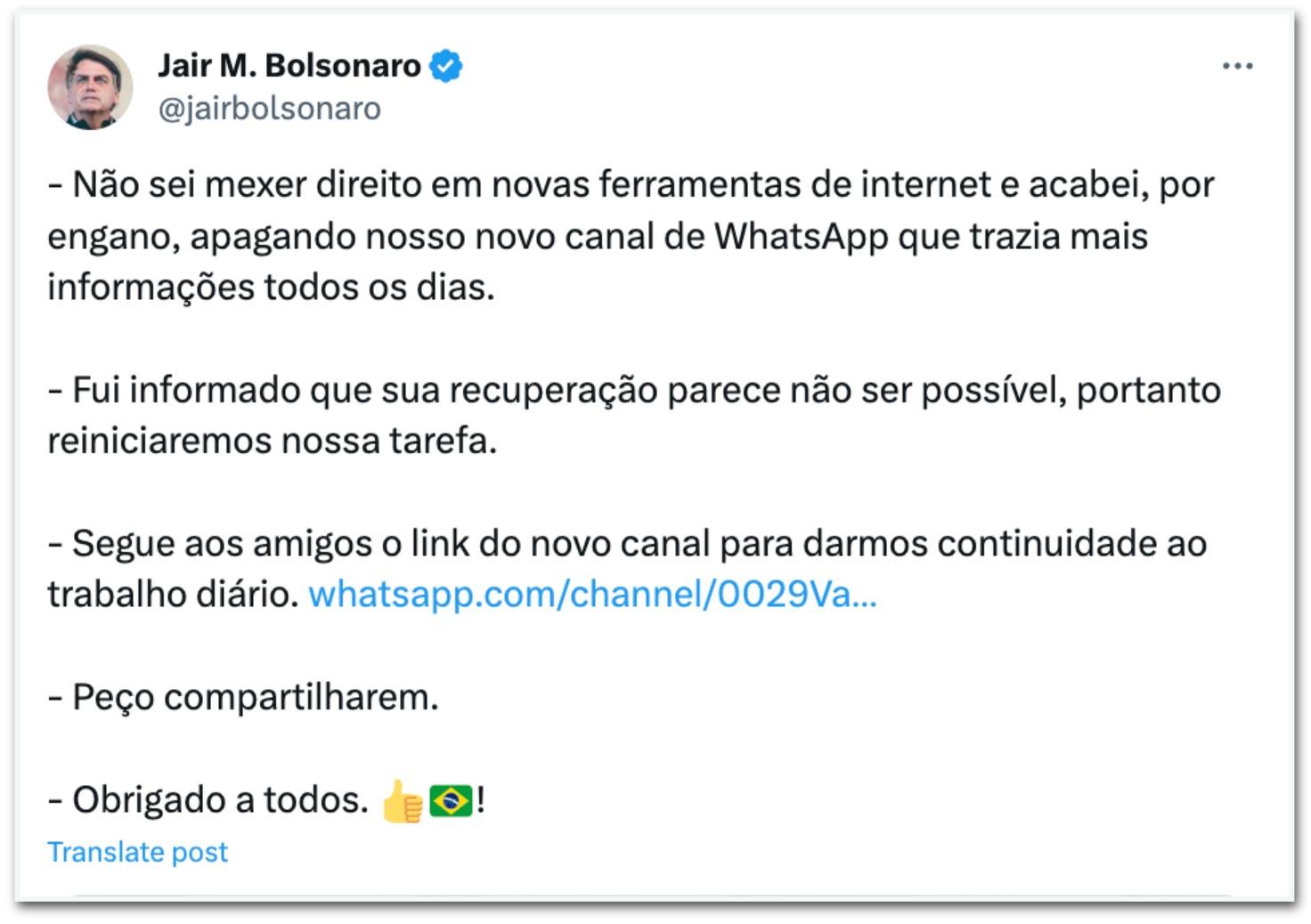The height and width of the screenshot is (924, 1311).
Task: Click the line "Peço compartilharem."
Action: 243,697
